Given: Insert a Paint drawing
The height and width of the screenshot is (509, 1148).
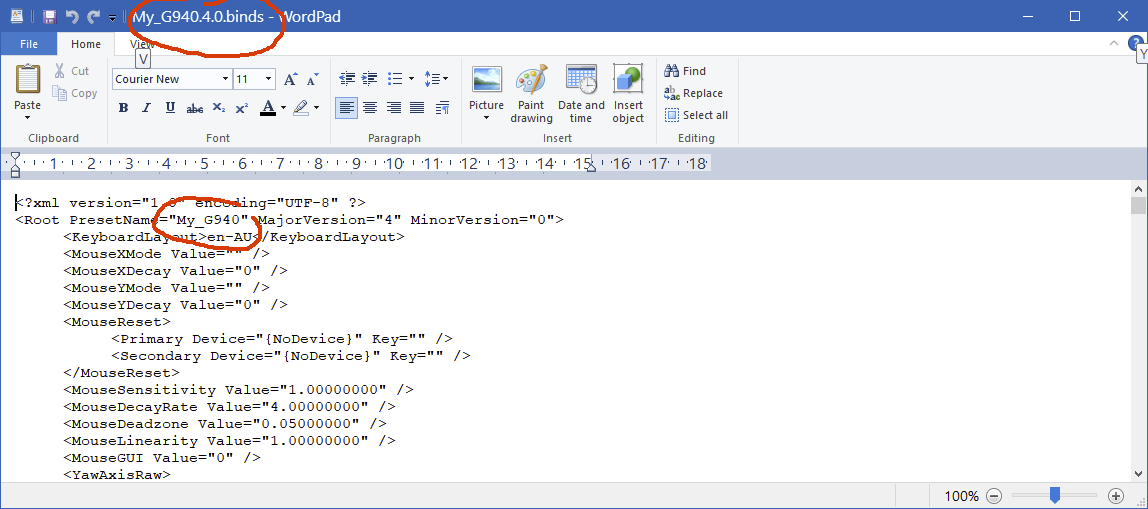Looking at the screenshot, I should (532, 94).
